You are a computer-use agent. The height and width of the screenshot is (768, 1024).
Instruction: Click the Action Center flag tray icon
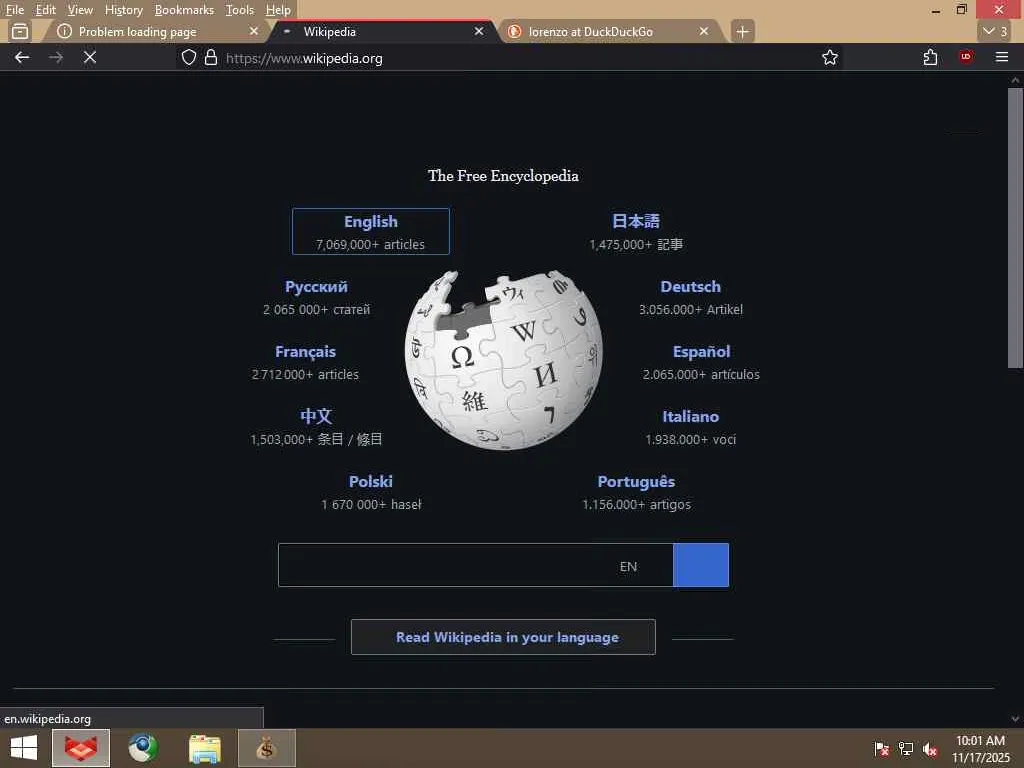pyautogui.click(x=881, y=749)
